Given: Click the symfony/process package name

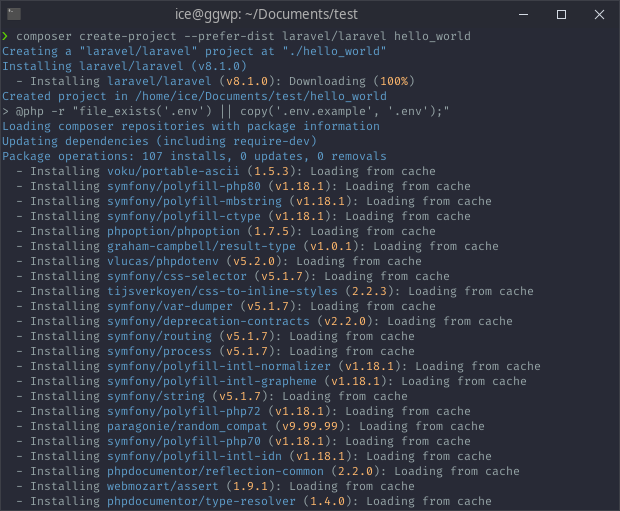Looking at the screenshot, I should point(159,351).
